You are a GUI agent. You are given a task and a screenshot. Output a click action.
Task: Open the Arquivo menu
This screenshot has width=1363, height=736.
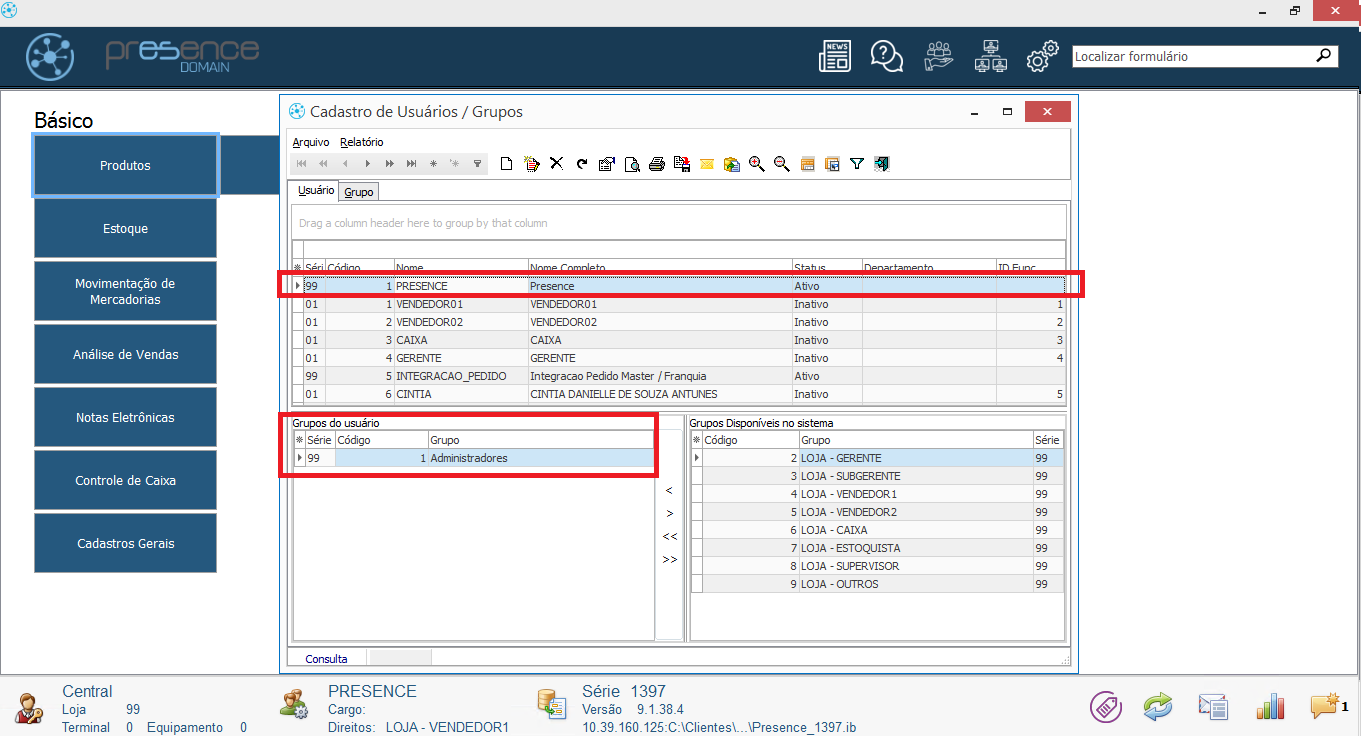(310, 142)
